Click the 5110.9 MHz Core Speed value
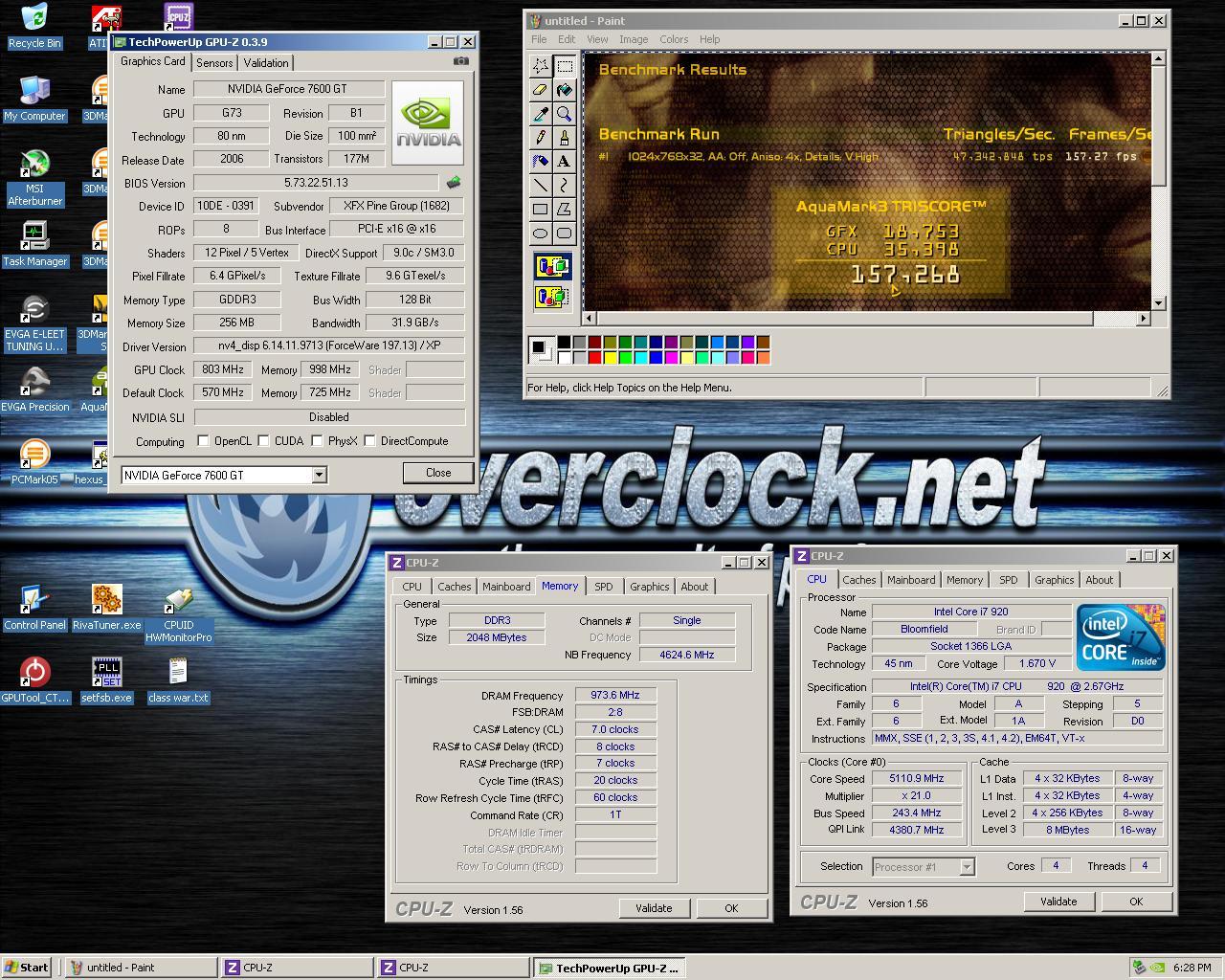Image resolution: width=1225 pixels, height=980 pixels. click(x=917, y=779)
